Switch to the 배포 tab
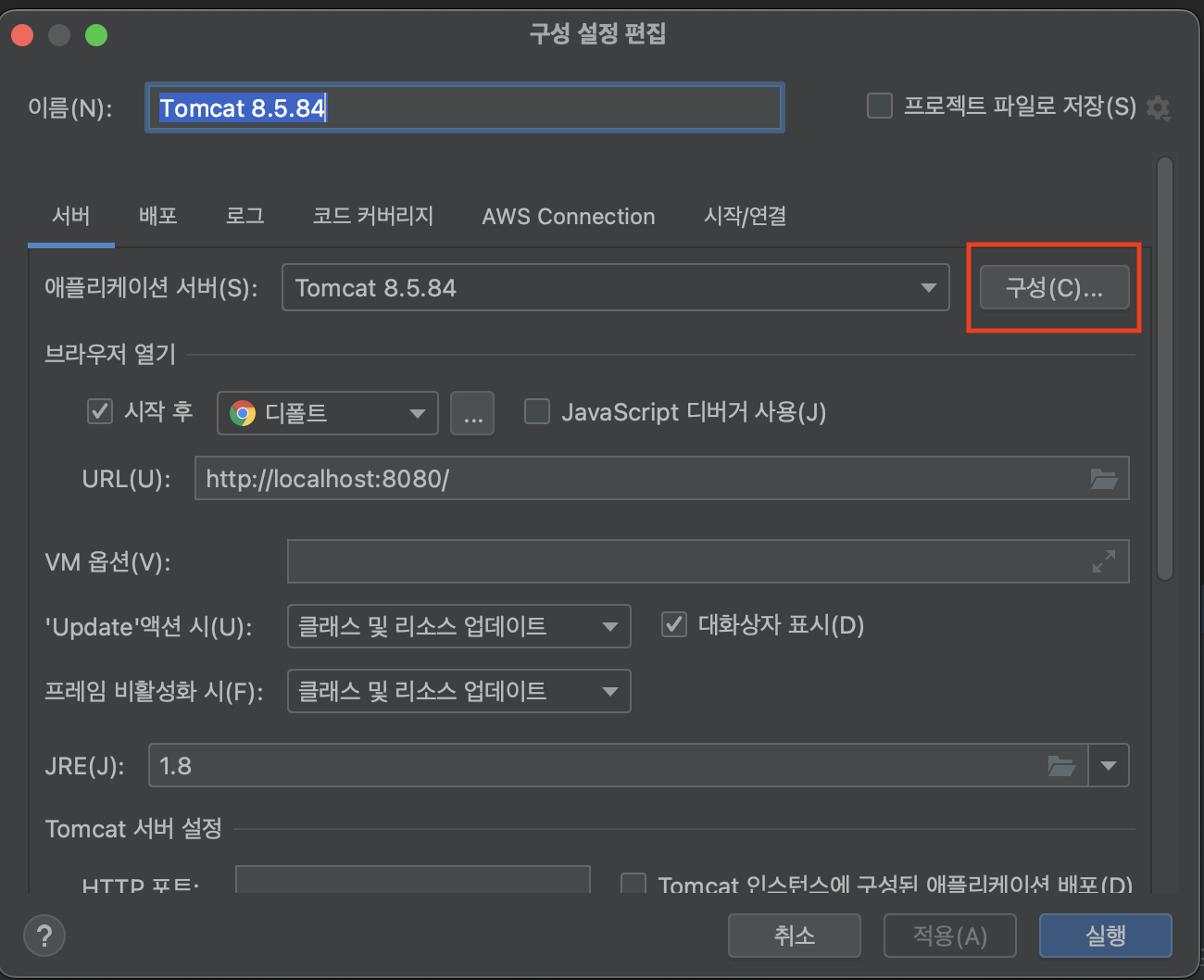The width and height of the screenshot is (1204, 980). [158, 217]
